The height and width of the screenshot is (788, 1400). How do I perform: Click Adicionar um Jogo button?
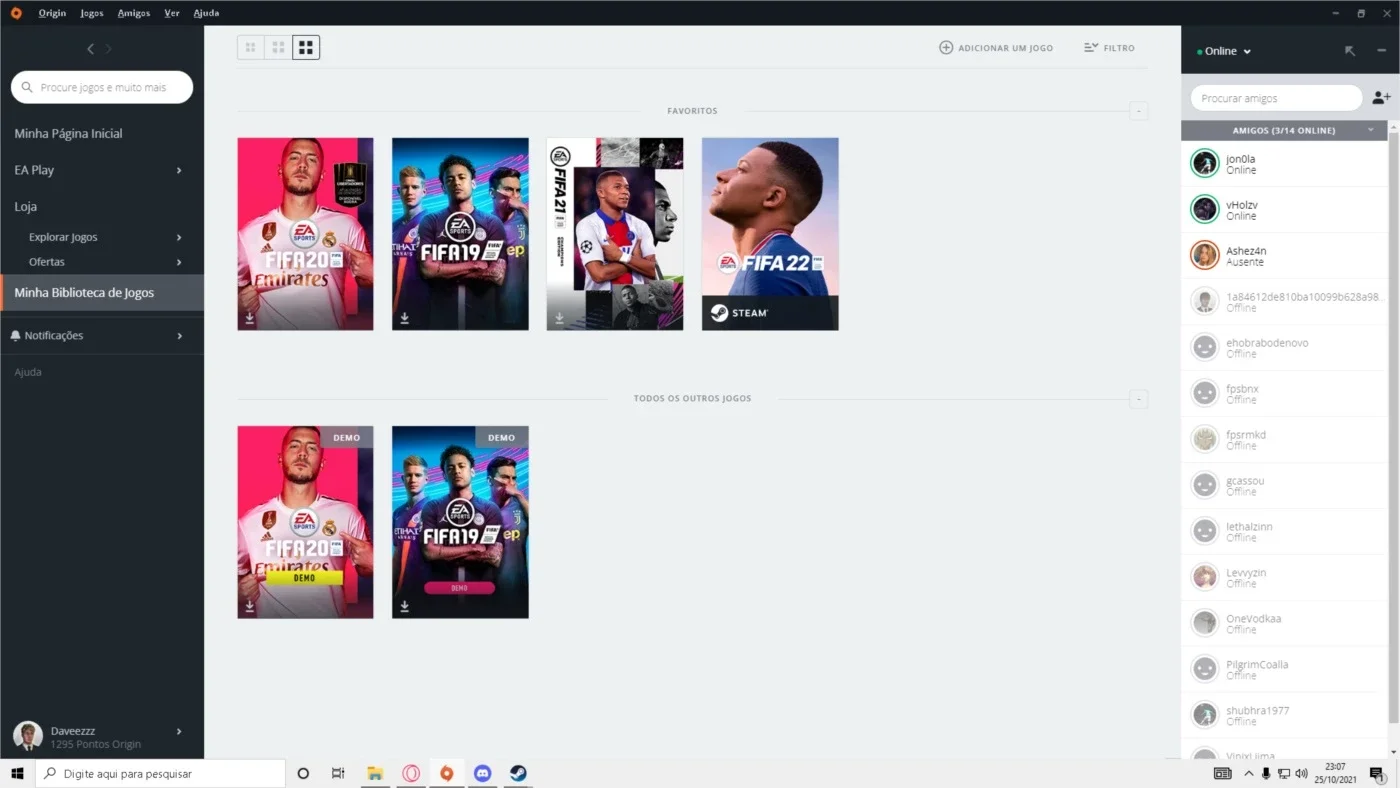[996, 48]
